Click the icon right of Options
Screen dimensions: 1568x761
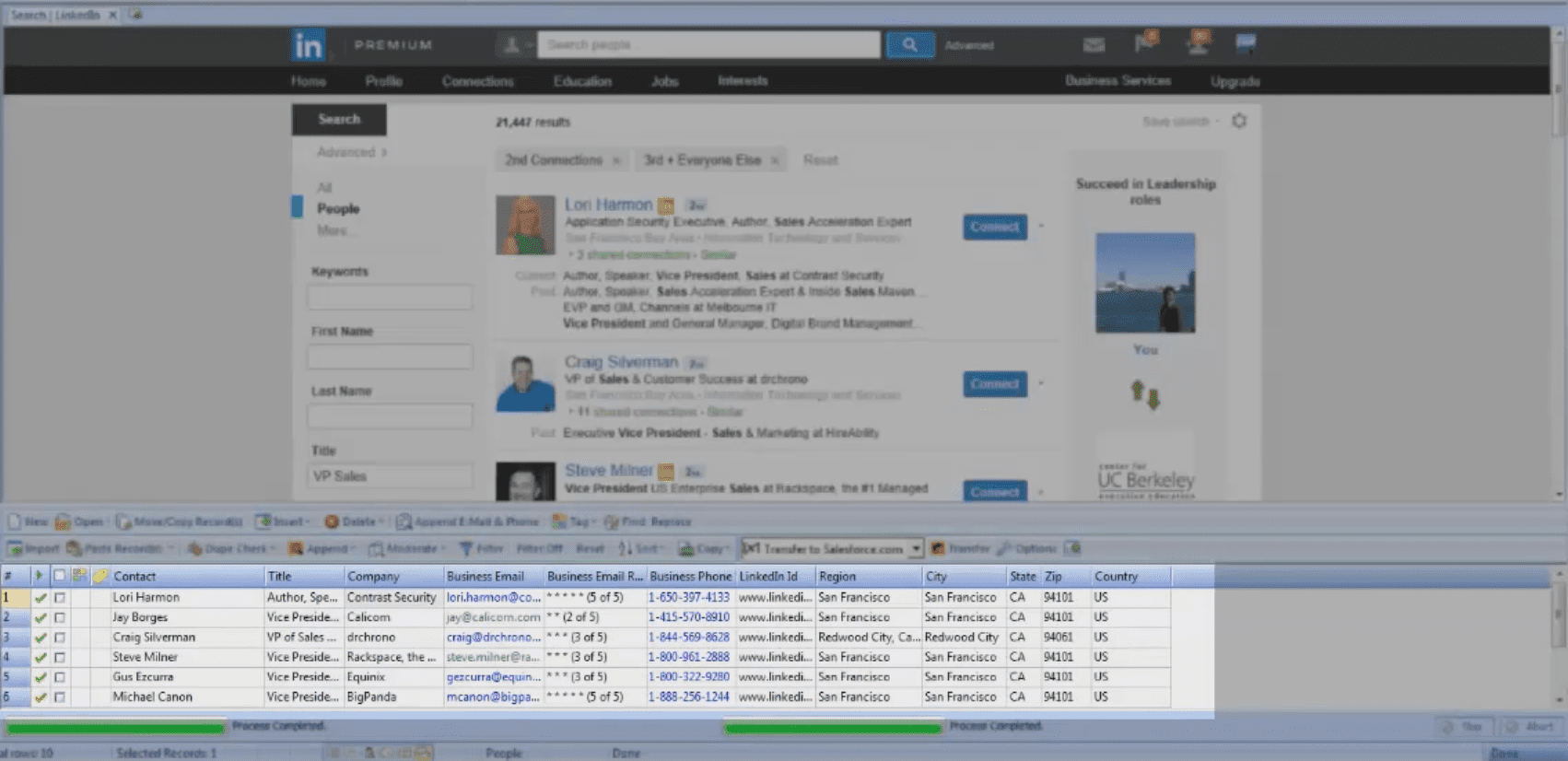1072,548
